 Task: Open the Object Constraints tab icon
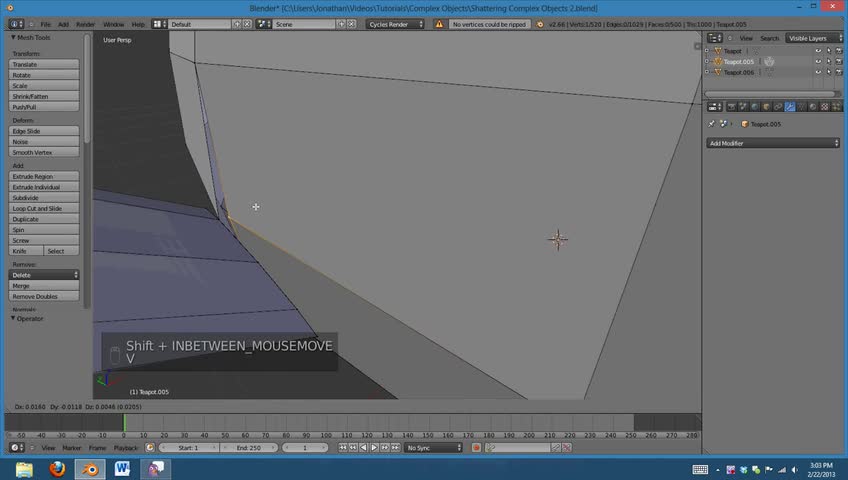click(778, 107)
